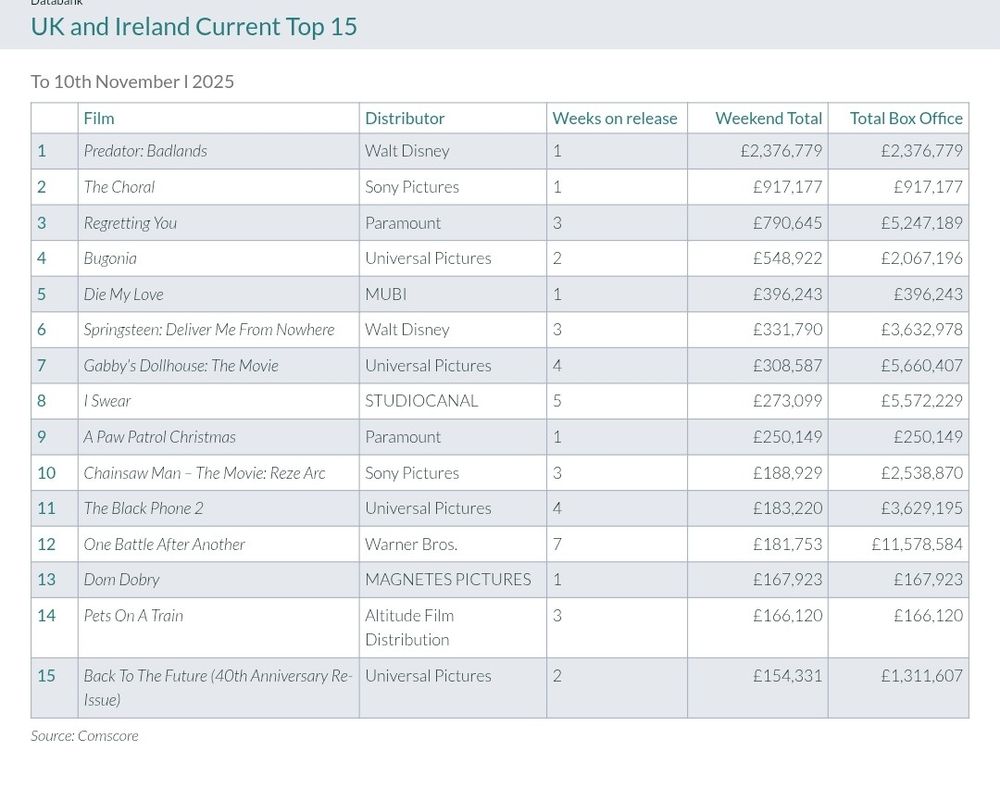Click total box office £5,660,407
The image size is (1000, 789).
[x=922, y=365]
